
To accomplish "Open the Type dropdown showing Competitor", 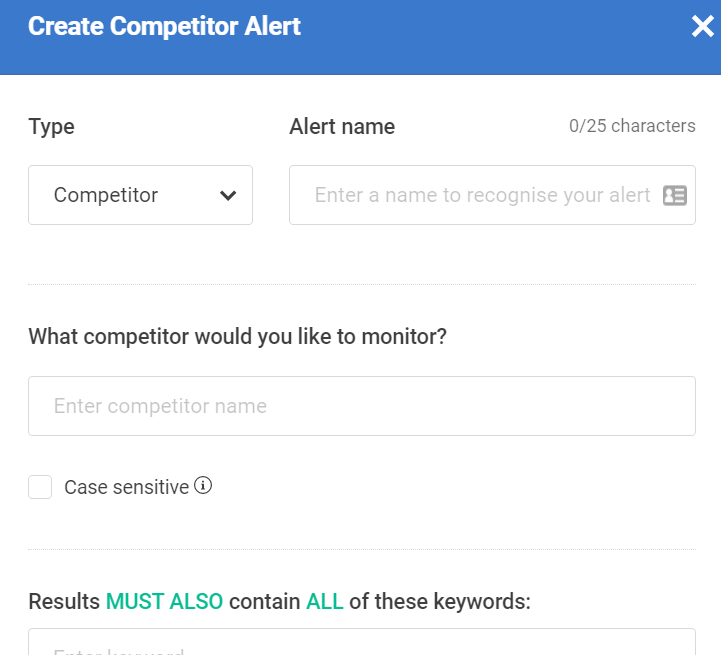I will tap(140, 195).
